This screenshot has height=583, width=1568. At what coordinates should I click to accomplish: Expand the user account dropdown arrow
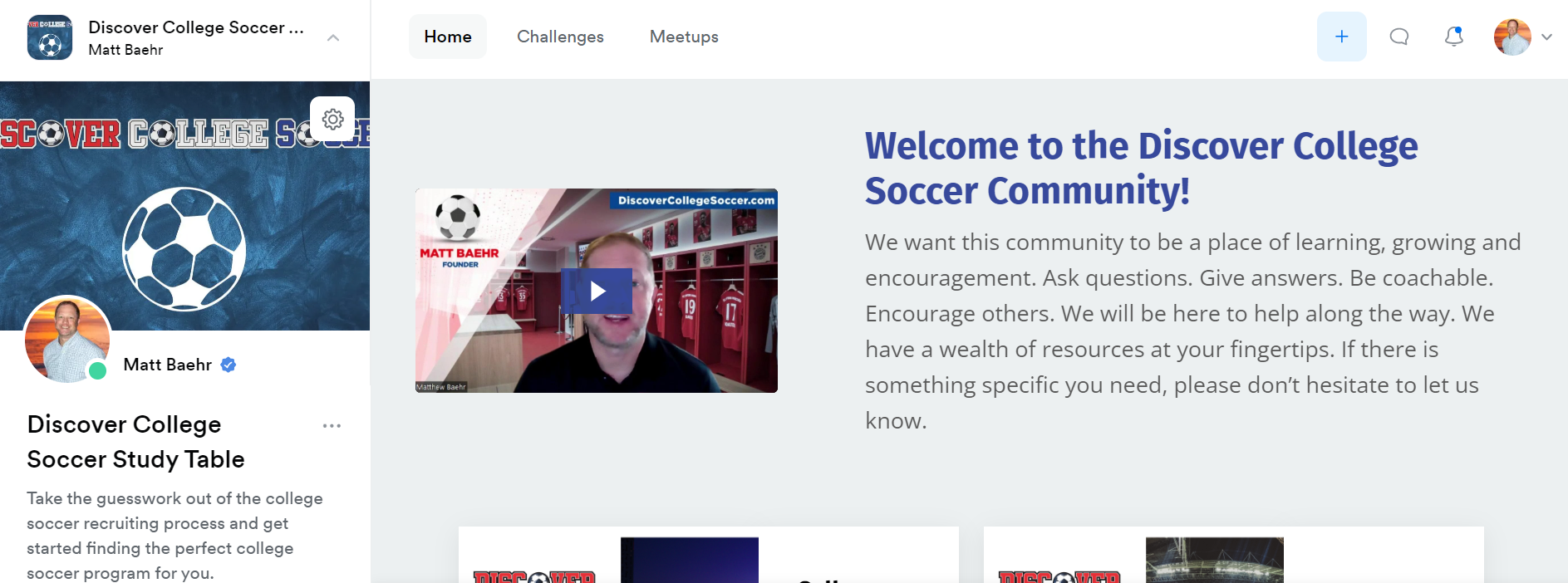click(x=1546, y=37)
